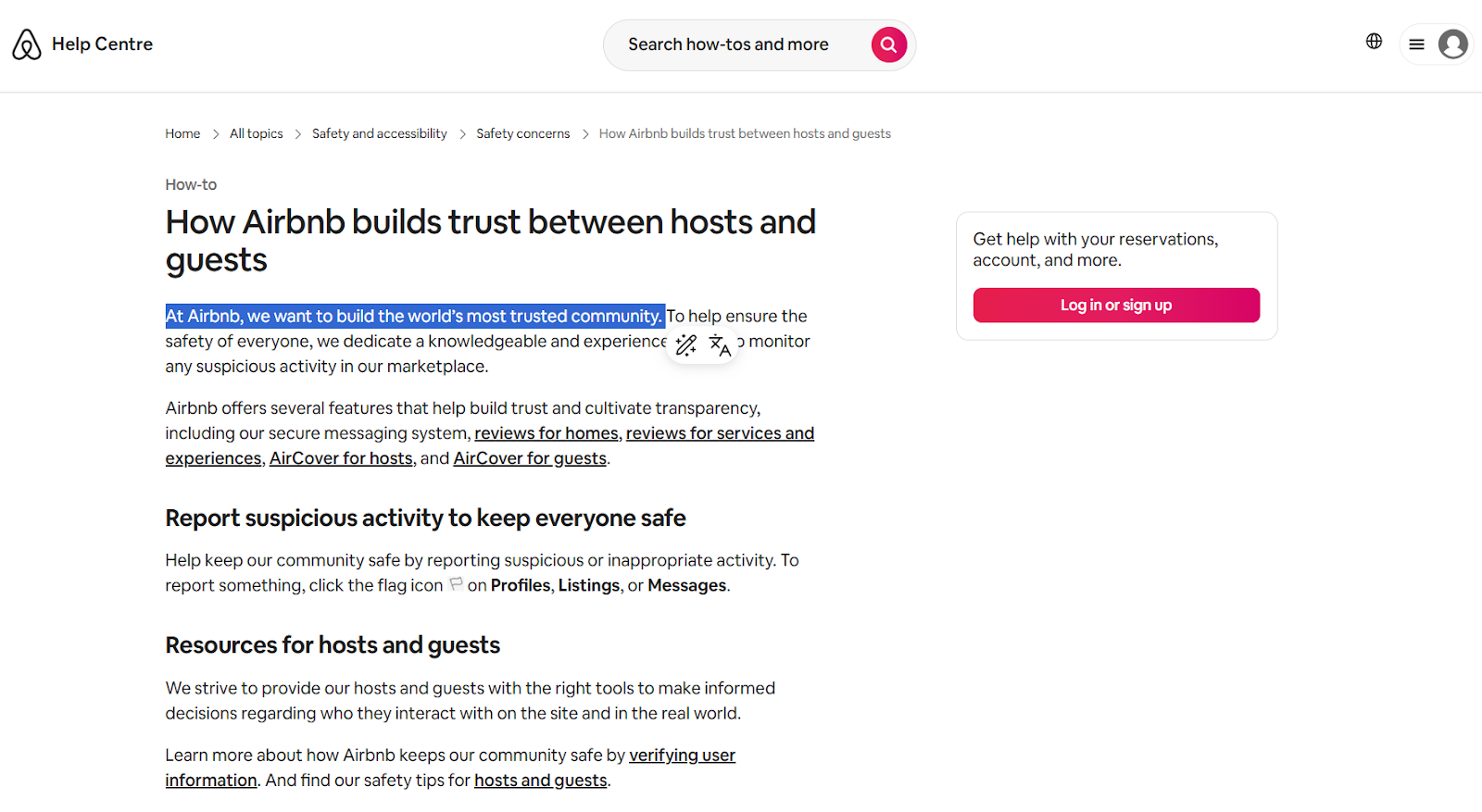The width and height of the screenshot is (1482, 812).
Task: Open the hamburger menu icon
Action: point(1416,44)
